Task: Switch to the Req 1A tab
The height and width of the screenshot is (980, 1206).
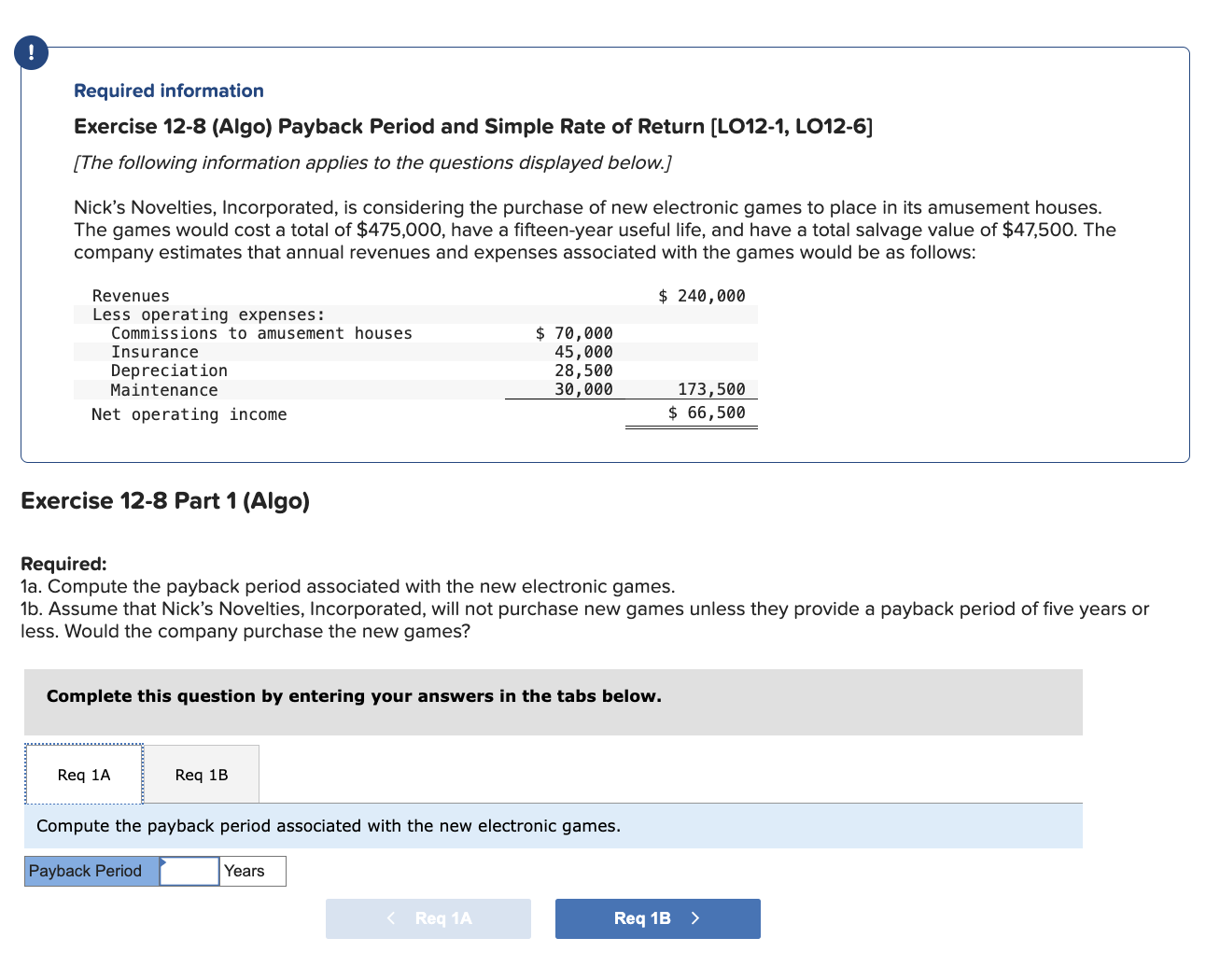Action: (x=83, y=774)
